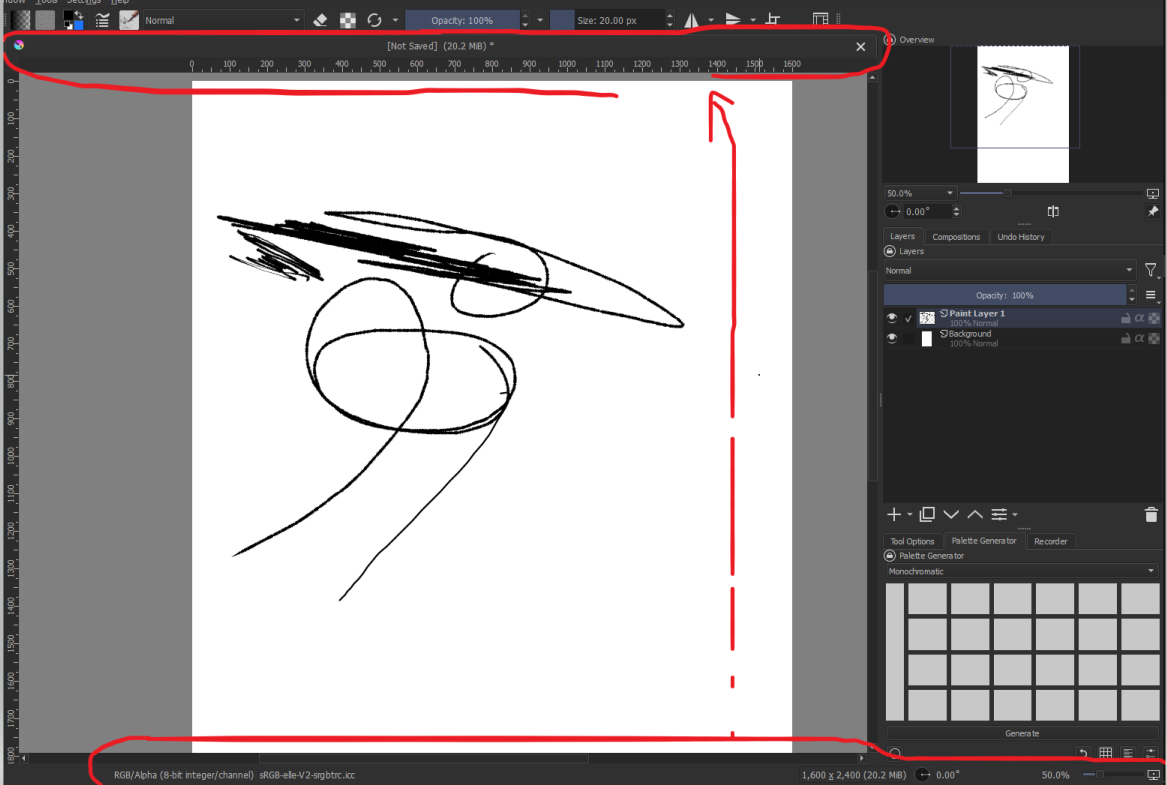This screenshot has height=785, width=1167.
Task: Toggle the lock on Paint Layer 1
Action: coord(1125,318)
